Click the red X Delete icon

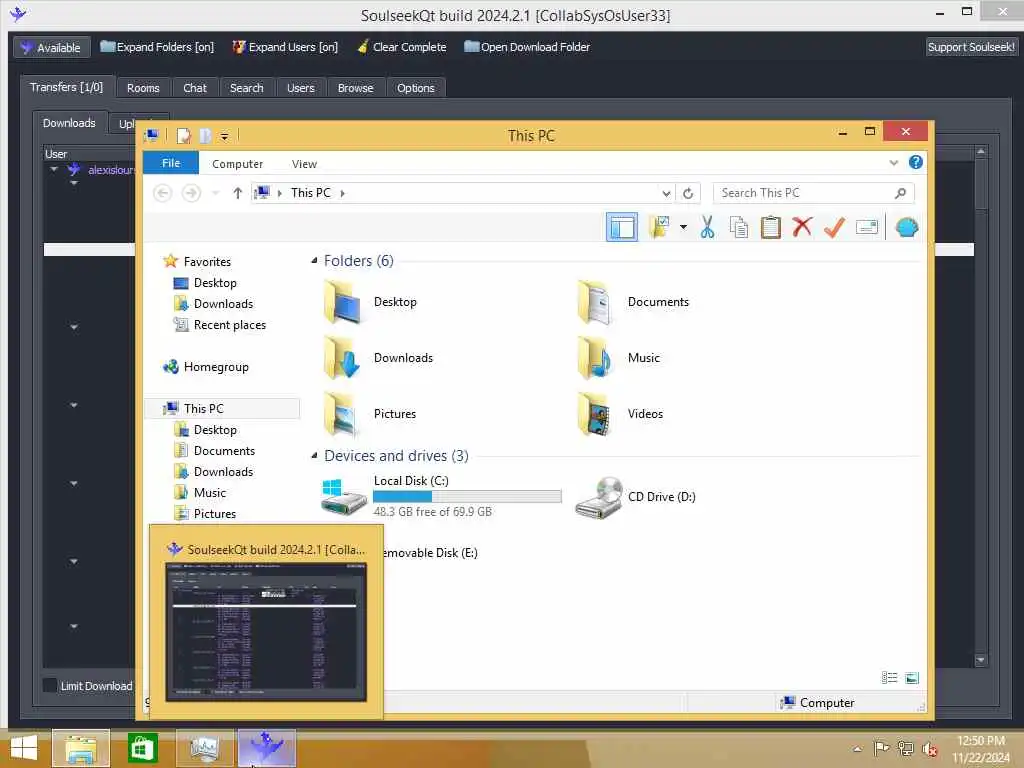[x=802, y=227]
